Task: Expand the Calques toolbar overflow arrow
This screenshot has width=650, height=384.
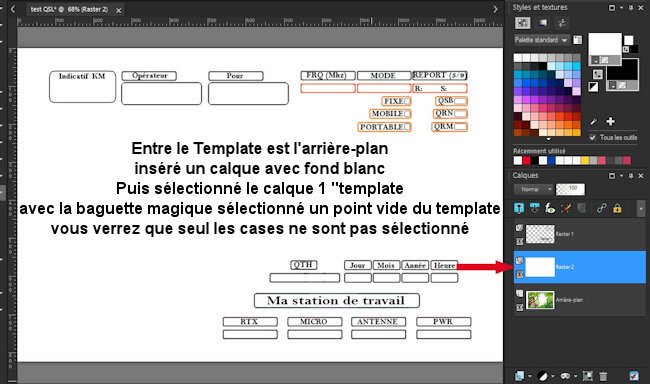Action: pos(641,209)
